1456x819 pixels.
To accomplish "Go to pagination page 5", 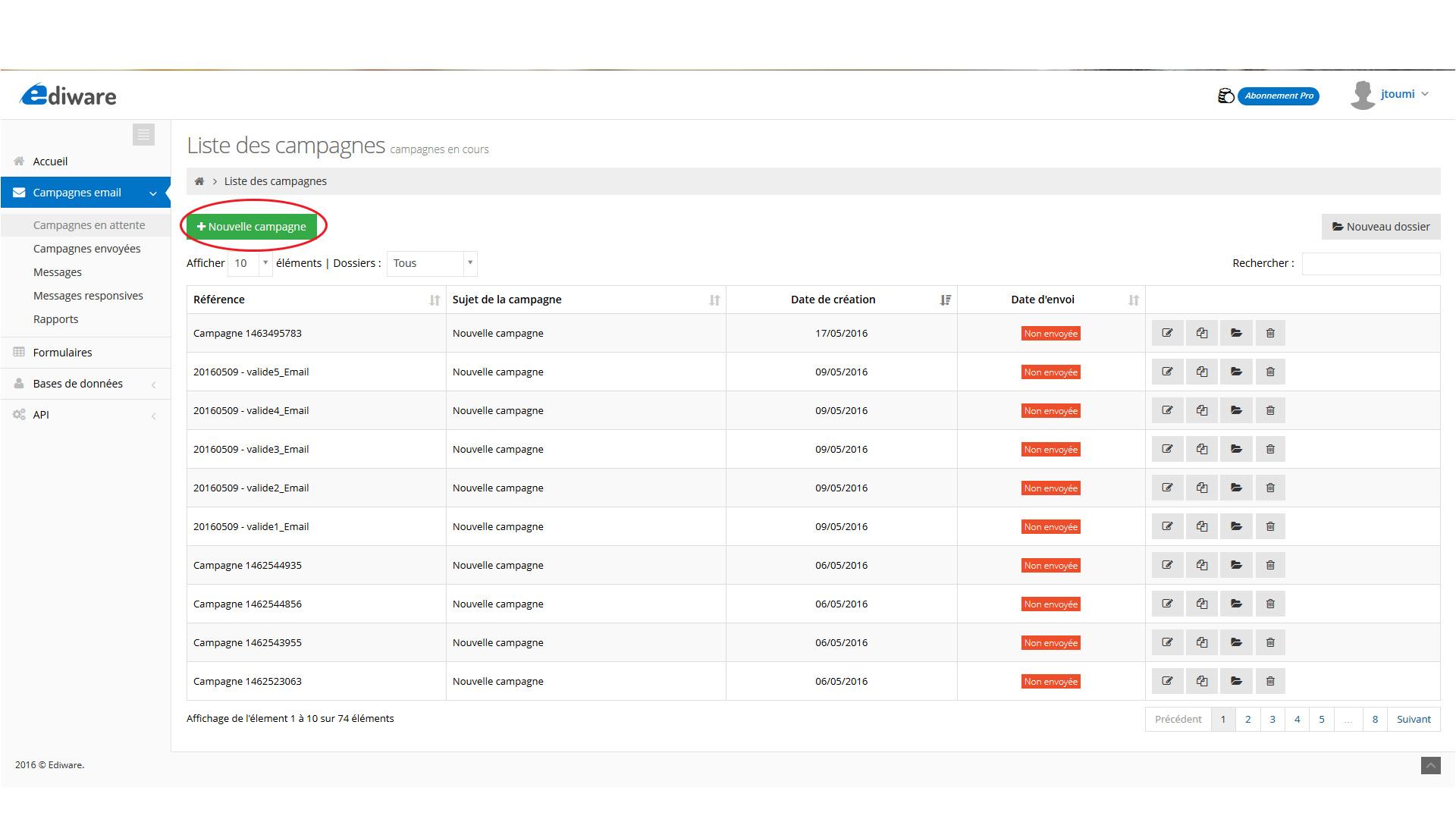I will click(x=1321, y=719).
